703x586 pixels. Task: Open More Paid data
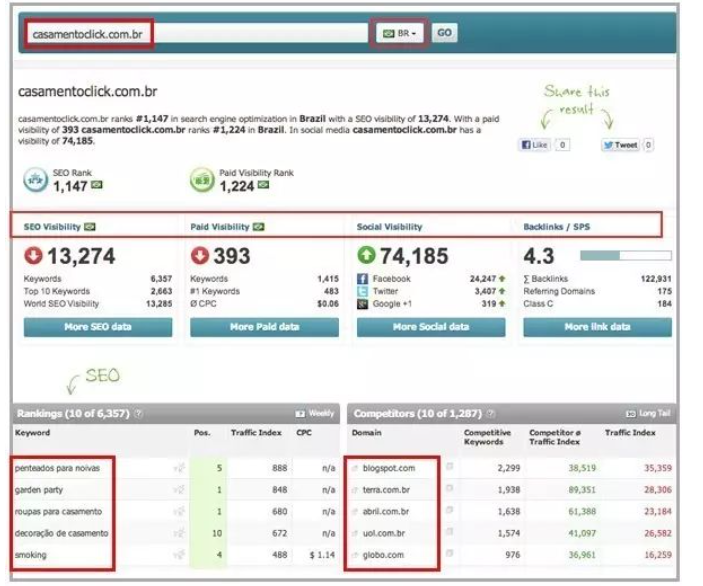[265, 327]
